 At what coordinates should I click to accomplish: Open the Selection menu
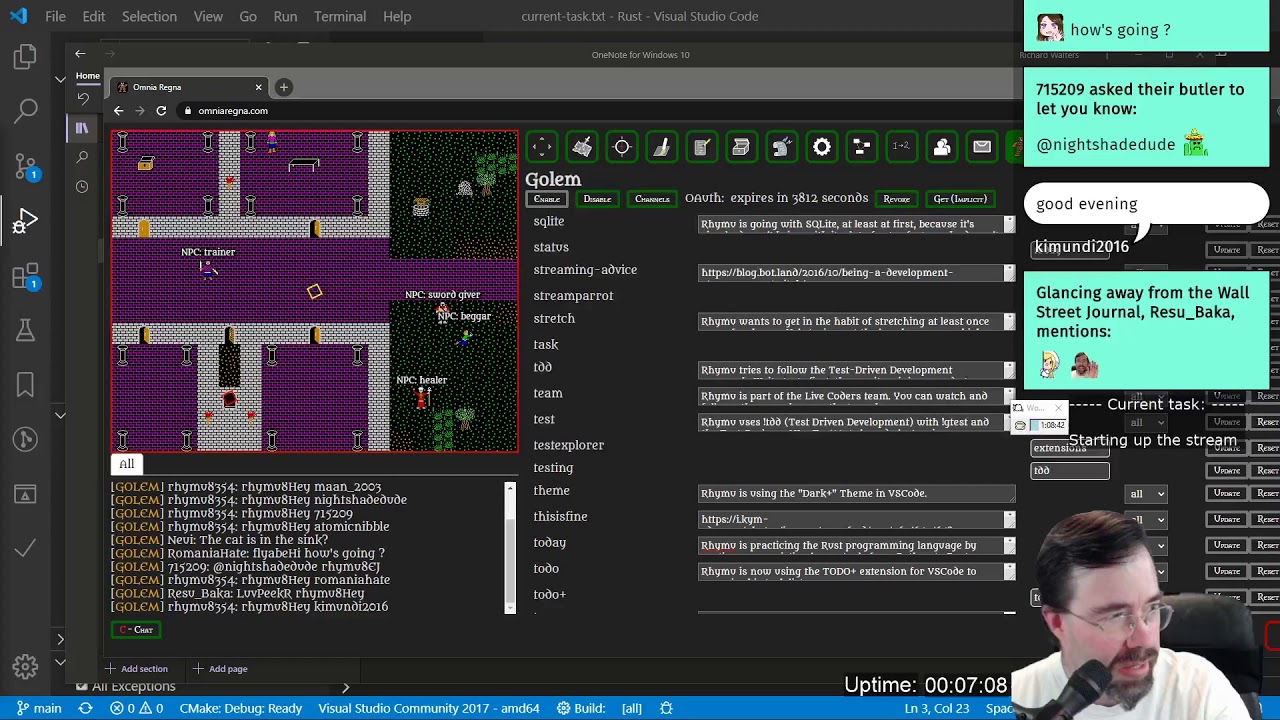point(149,16)
